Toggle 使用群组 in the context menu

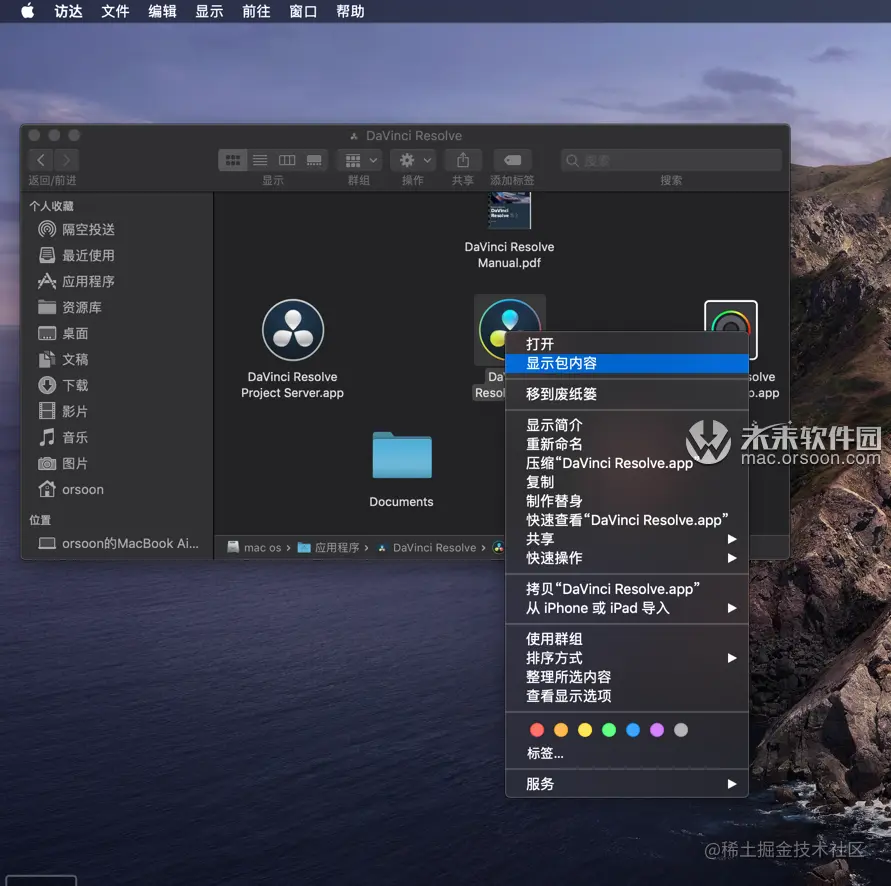(x=627, y=639)
